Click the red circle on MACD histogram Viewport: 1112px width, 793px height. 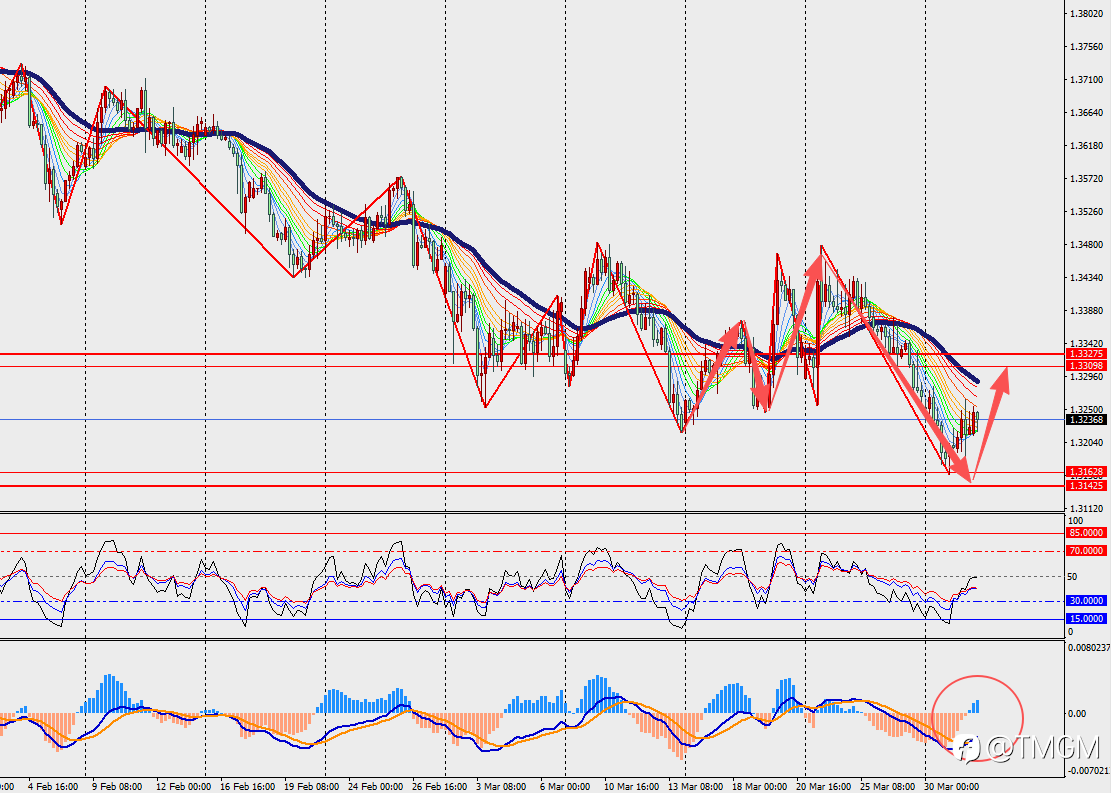click(977, 719)
